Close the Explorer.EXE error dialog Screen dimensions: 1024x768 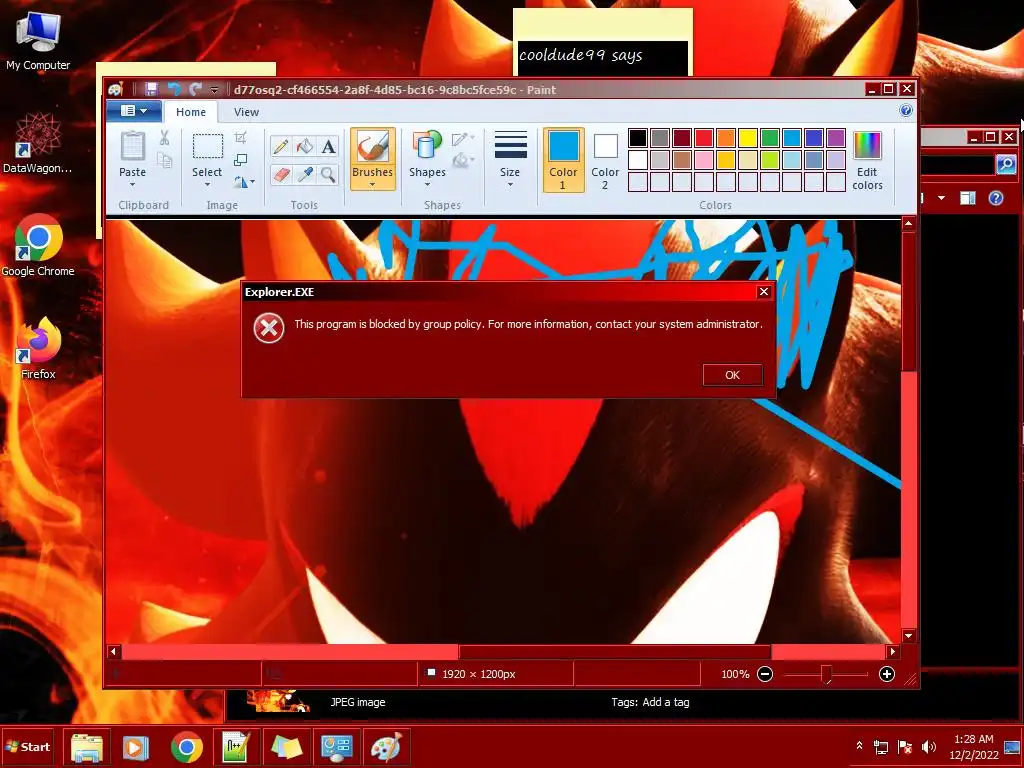coord(764,292)
